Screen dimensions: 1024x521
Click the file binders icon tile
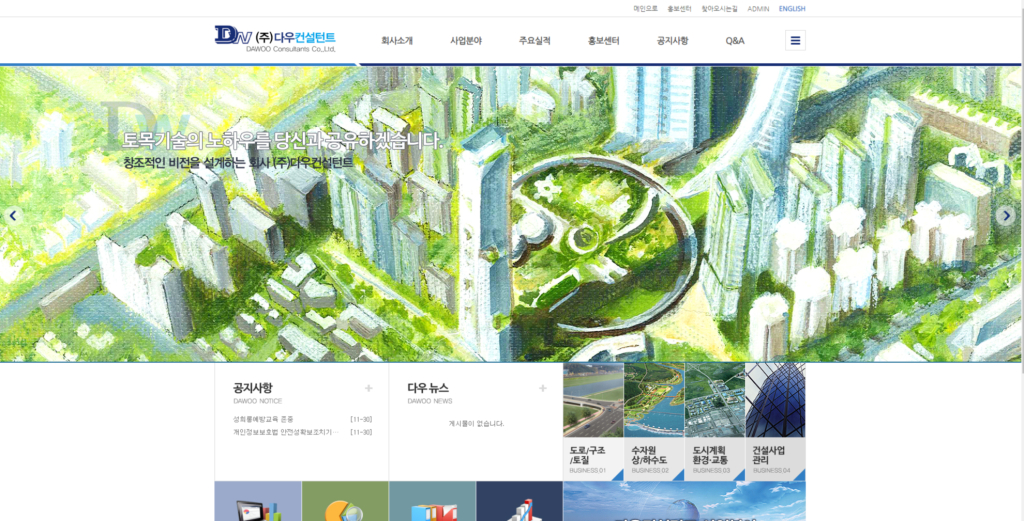tap(432, 503)
